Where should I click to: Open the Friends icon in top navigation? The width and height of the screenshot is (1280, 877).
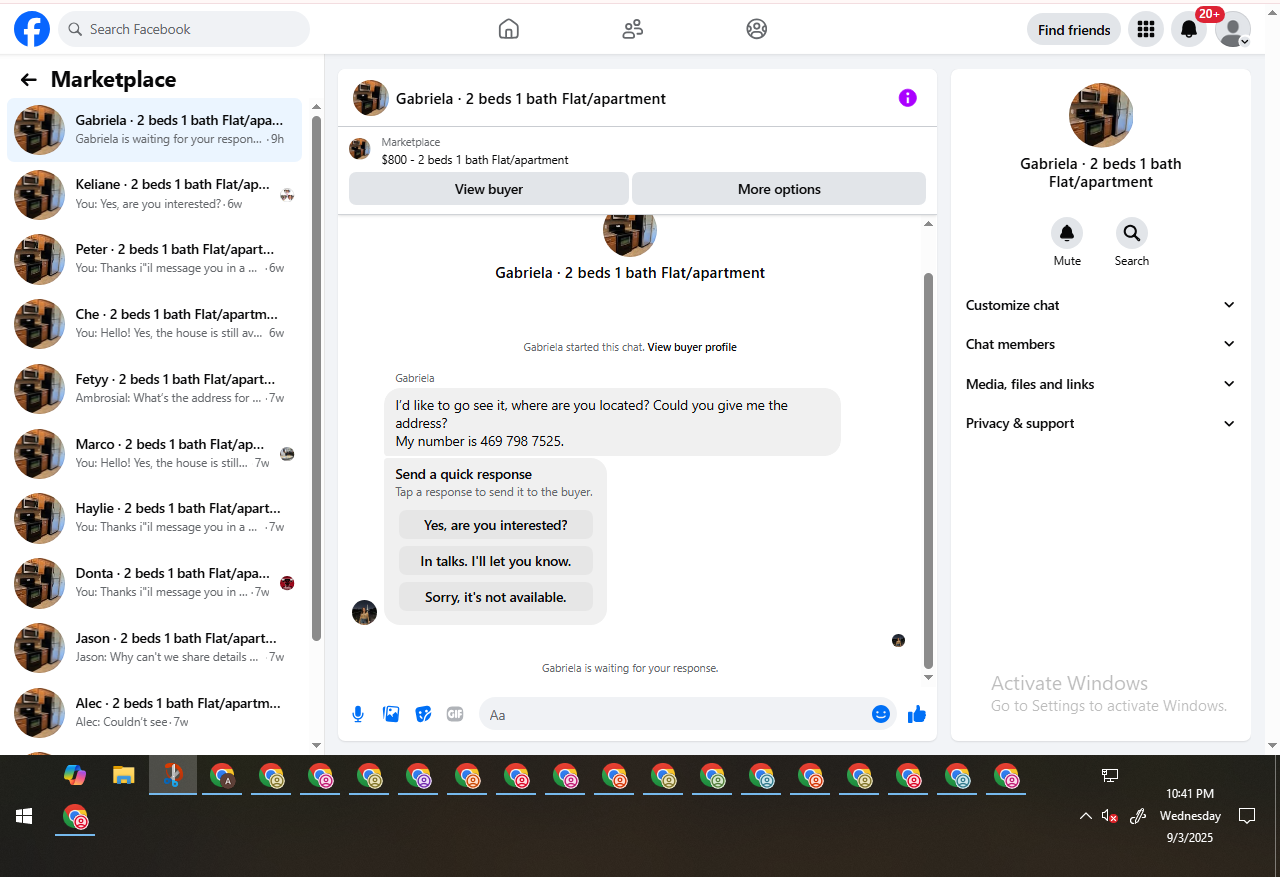pyautogui.click(x=633, y=29)
